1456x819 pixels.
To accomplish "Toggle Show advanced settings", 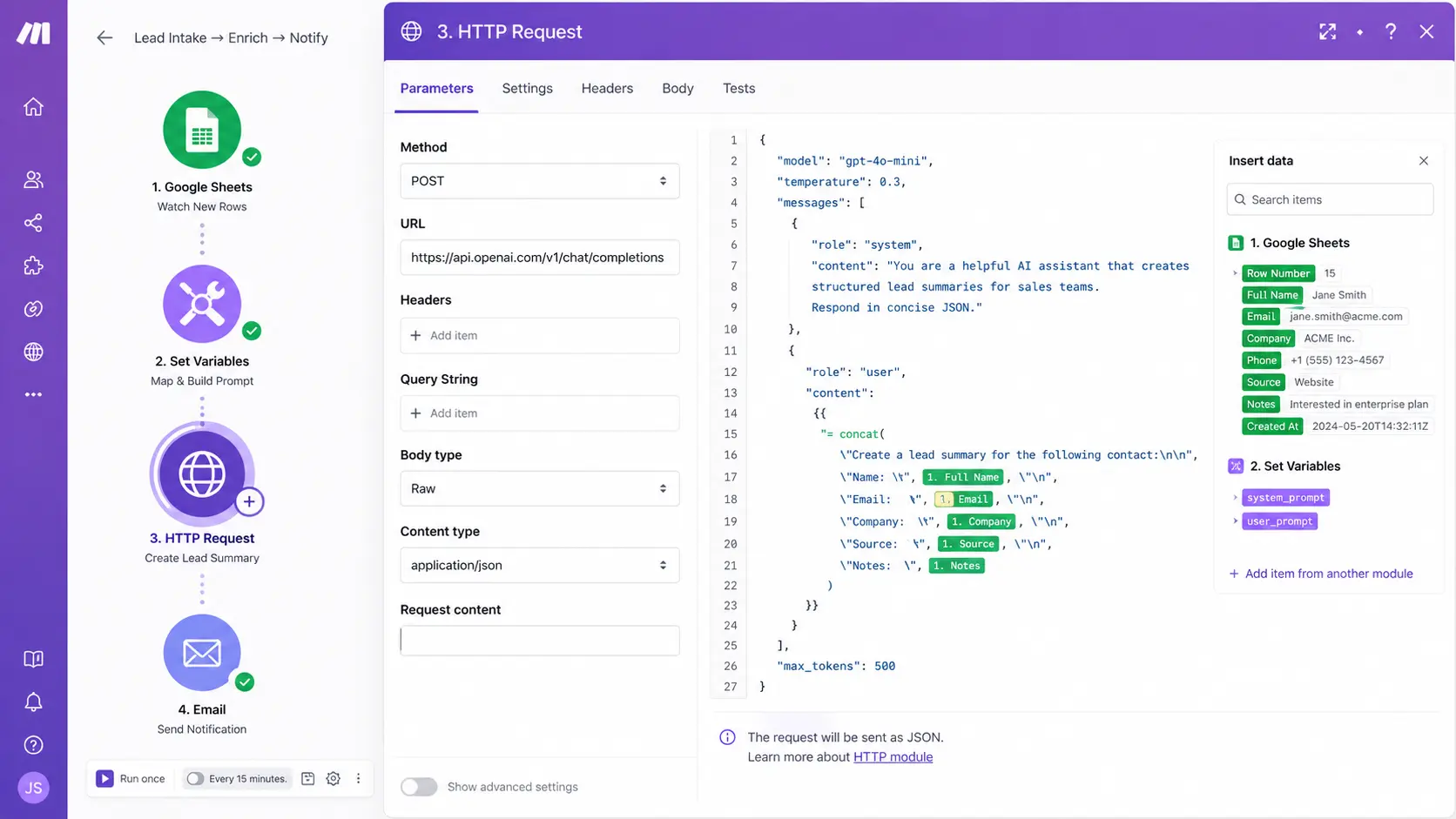I will (419, 787).
